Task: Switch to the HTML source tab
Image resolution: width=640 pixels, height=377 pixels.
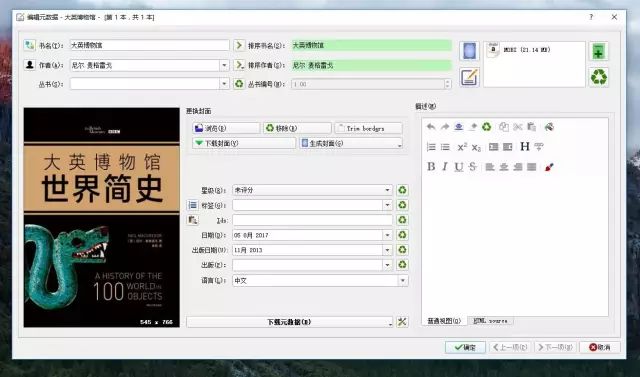Action: click(x=490, y=321)
